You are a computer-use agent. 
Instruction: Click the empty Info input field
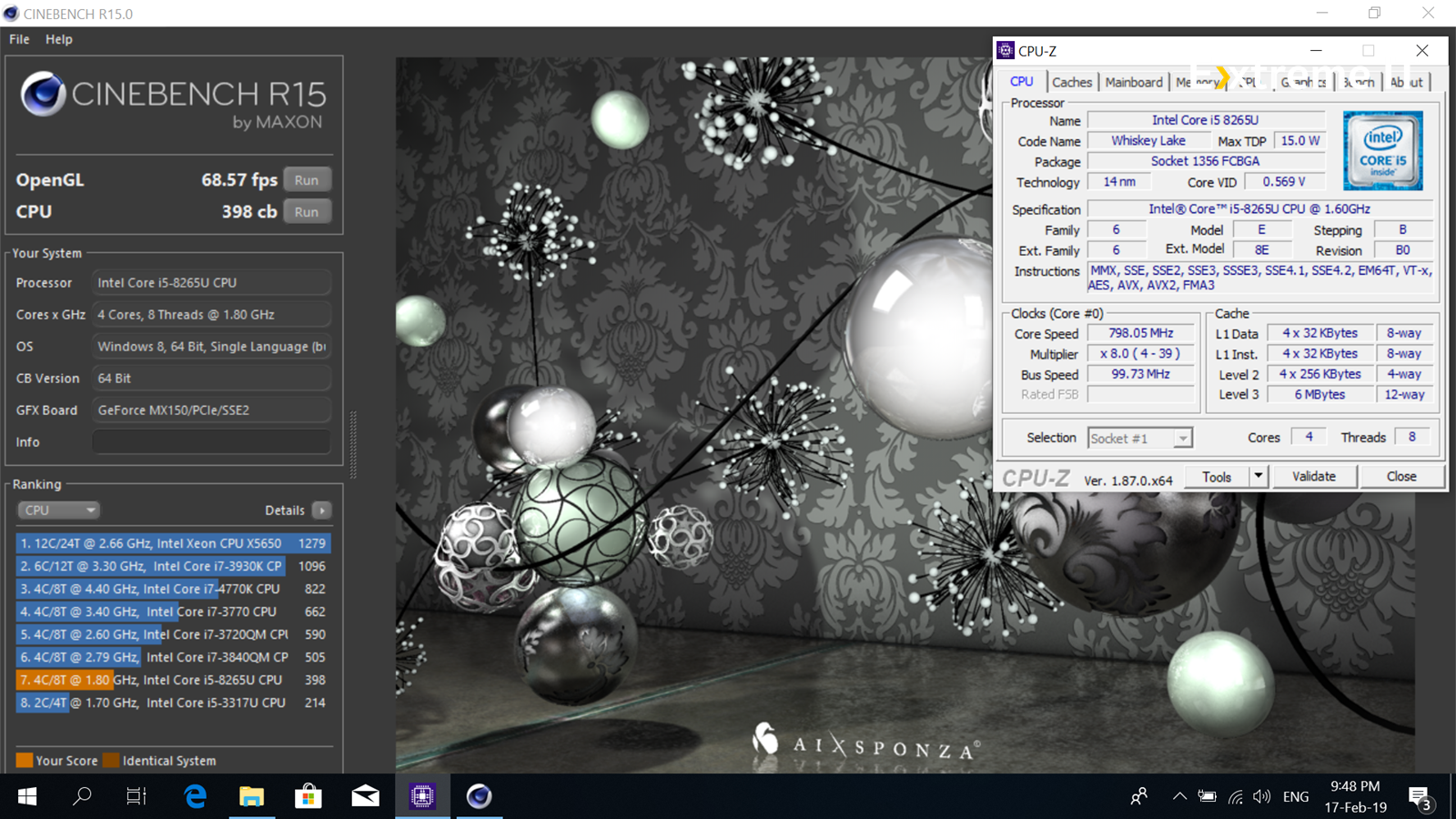(211, 441)
